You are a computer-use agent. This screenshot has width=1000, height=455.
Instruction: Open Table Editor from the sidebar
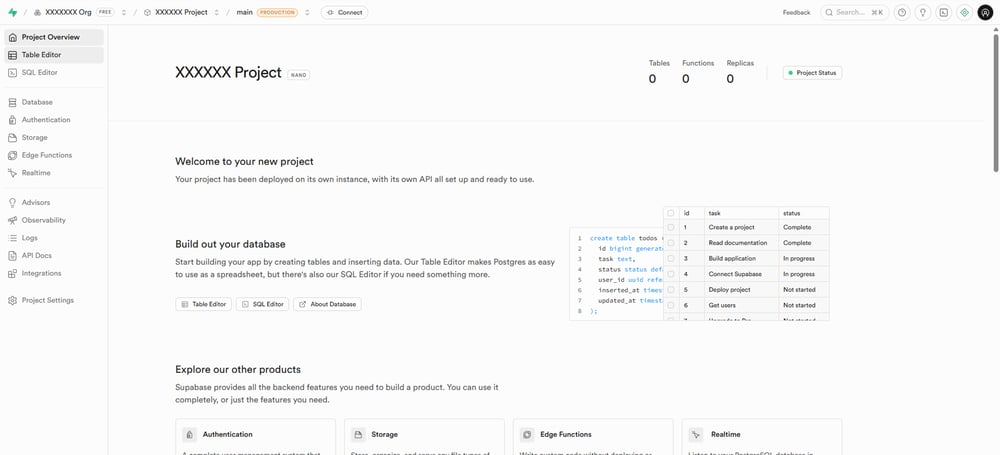40,55
